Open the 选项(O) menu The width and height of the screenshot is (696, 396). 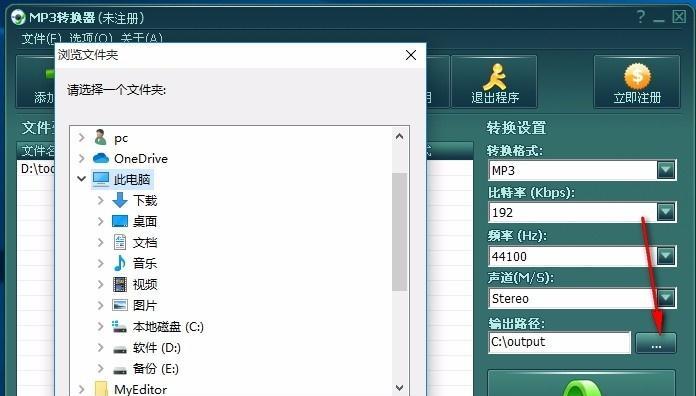point(91,39)
